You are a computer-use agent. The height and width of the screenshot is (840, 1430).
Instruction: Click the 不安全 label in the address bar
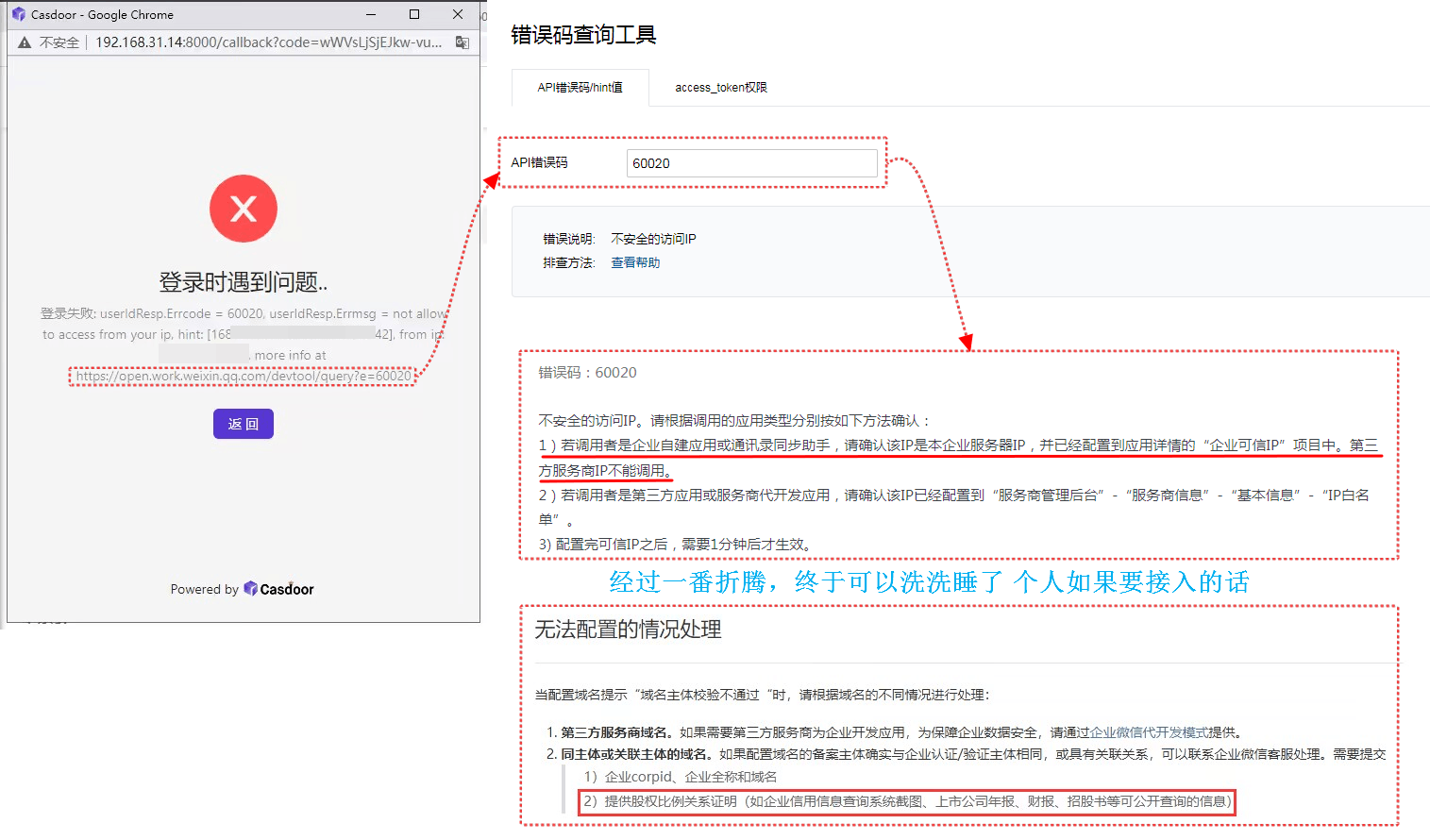(60, 42)
